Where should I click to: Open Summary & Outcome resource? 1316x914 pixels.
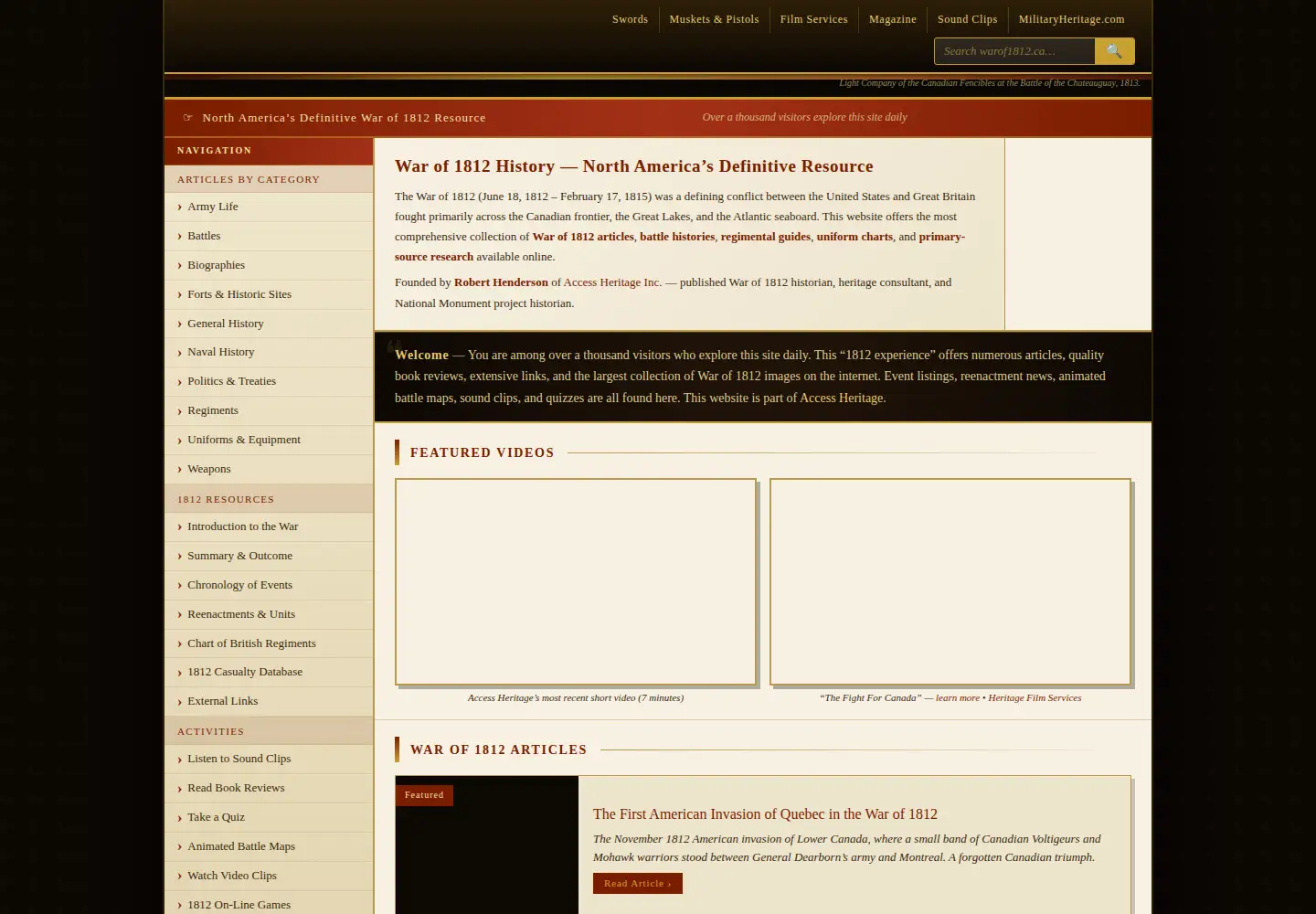269,556
